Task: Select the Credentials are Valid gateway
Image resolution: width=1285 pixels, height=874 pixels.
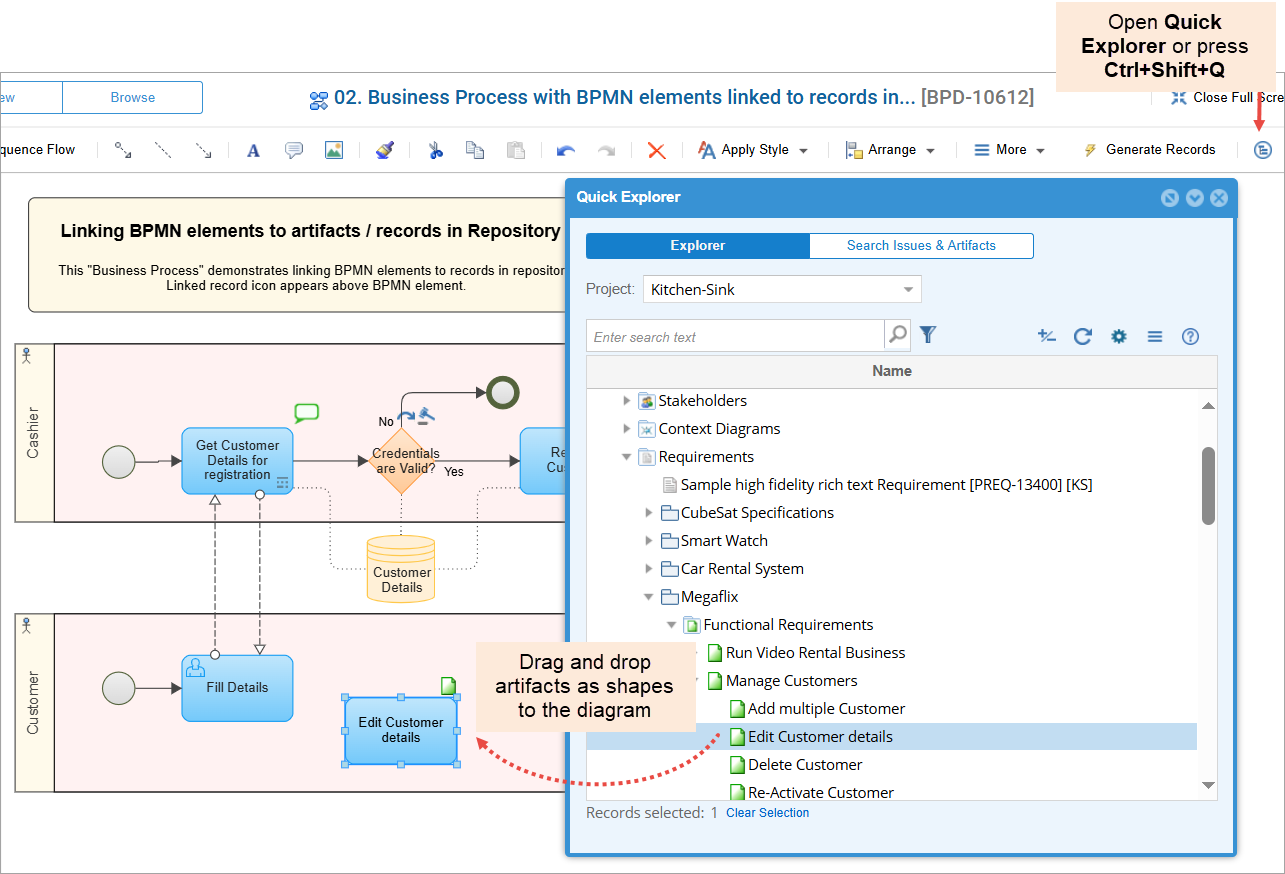Action: coord(401,461)
